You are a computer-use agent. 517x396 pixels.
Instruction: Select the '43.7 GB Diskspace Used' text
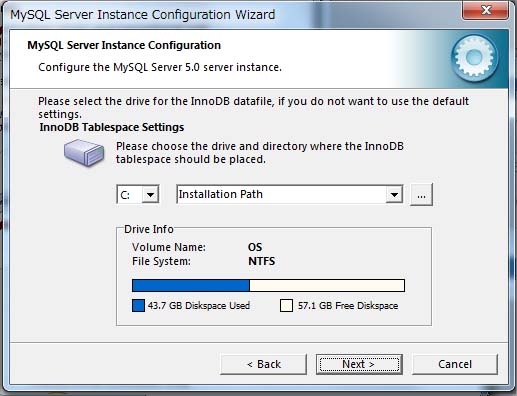pyautogui.click(x=199, y=306)
